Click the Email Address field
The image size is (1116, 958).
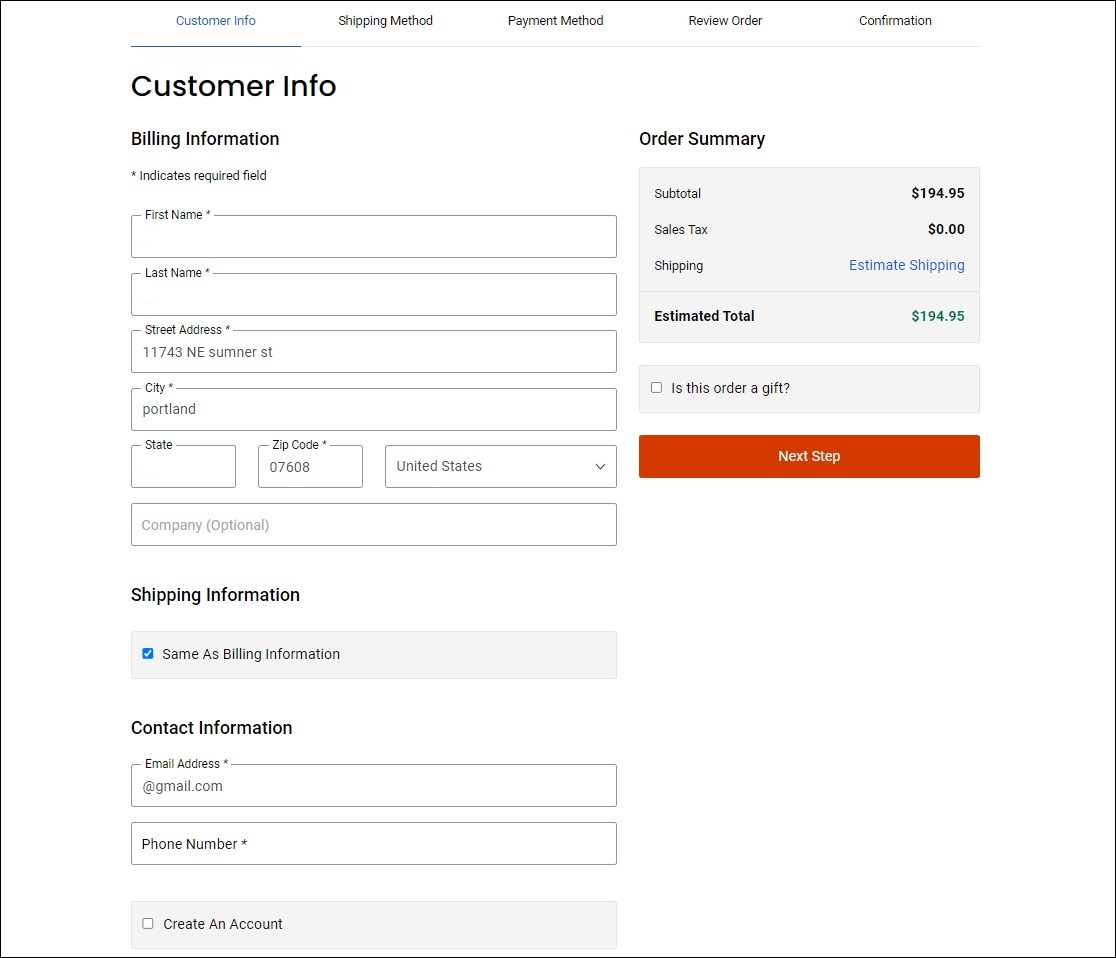click(x=374, y=786)
